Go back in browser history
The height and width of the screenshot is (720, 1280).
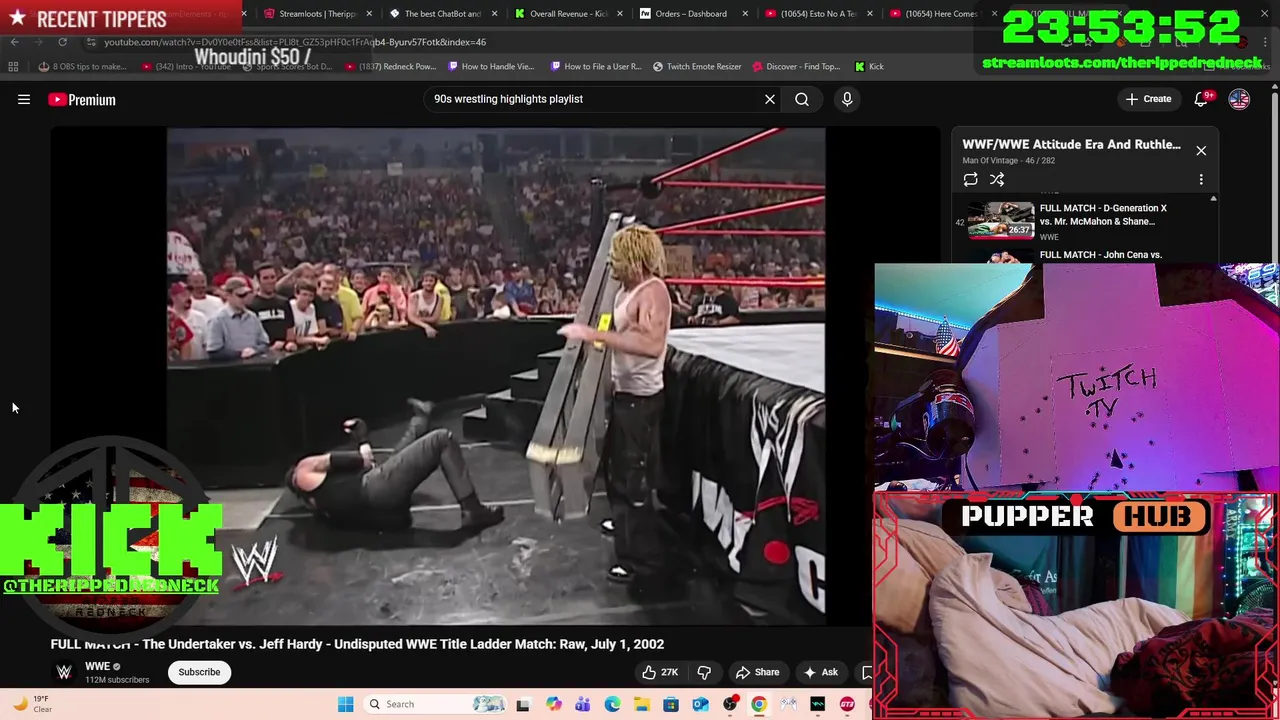pyautogui.click(x=14, y=42)
